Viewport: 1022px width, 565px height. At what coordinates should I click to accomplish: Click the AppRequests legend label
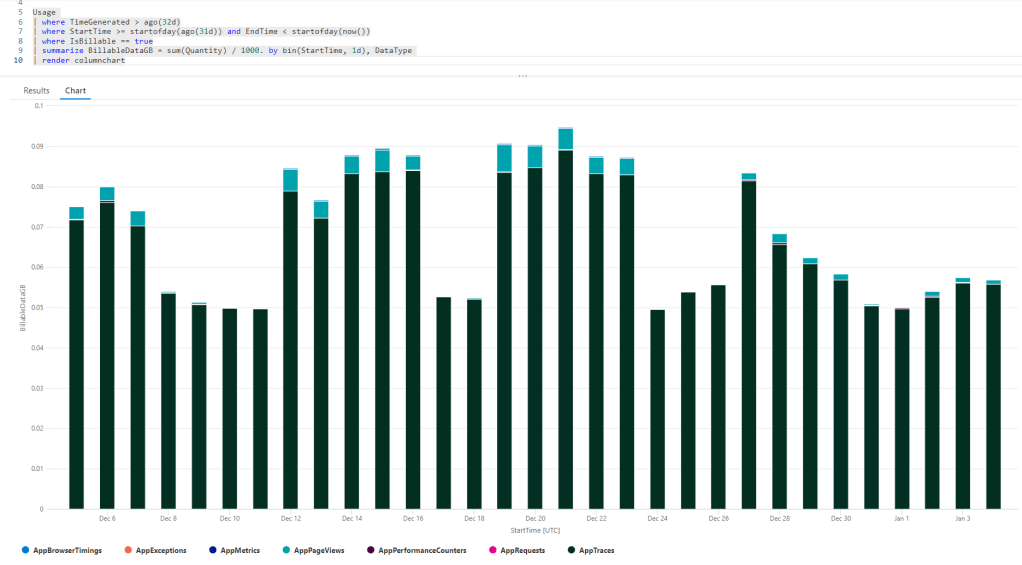pos(523,550)
